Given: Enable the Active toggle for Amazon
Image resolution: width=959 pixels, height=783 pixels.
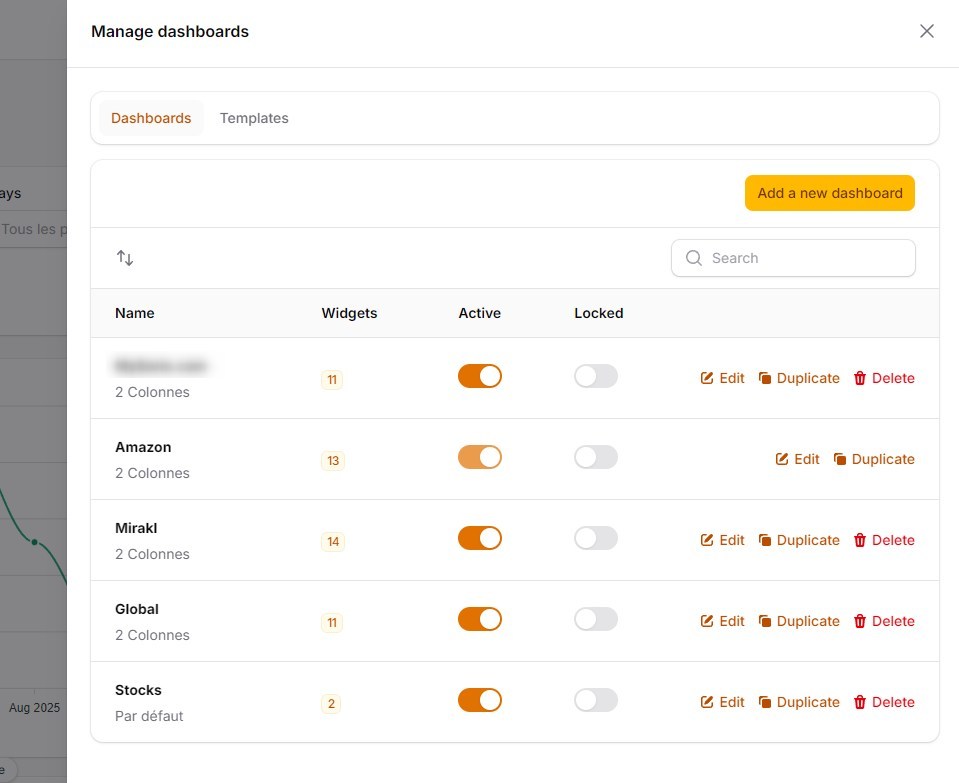Looking at the screenshot, I should (x=480, y=457).
